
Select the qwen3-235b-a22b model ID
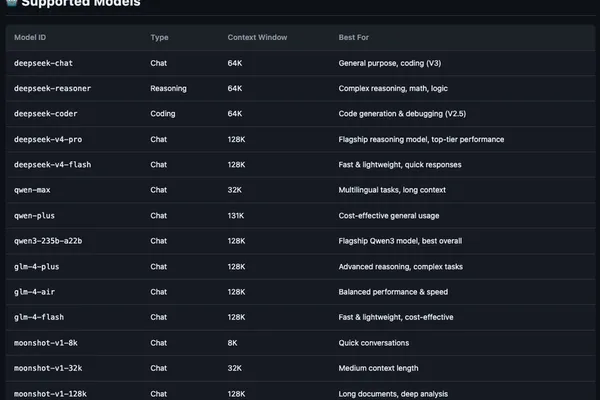[x=48, y=241]
